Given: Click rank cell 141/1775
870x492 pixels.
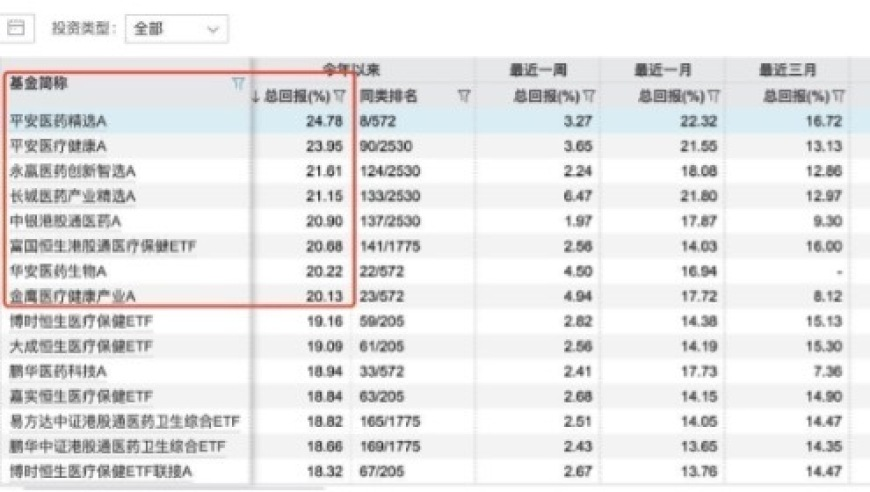Looking at the screenshot, I should pyautogui.click(x=390, y=246).
